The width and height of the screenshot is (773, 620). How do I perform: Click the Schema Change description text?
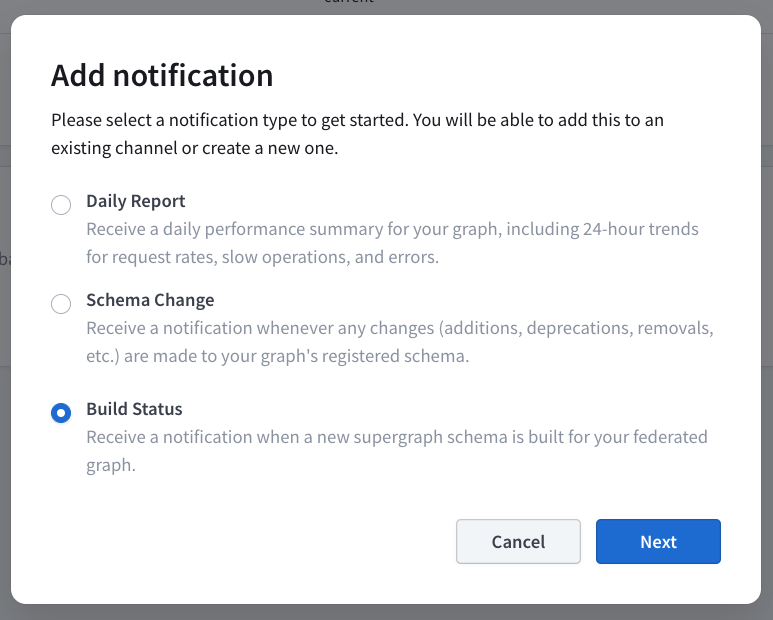coord(400,342)
